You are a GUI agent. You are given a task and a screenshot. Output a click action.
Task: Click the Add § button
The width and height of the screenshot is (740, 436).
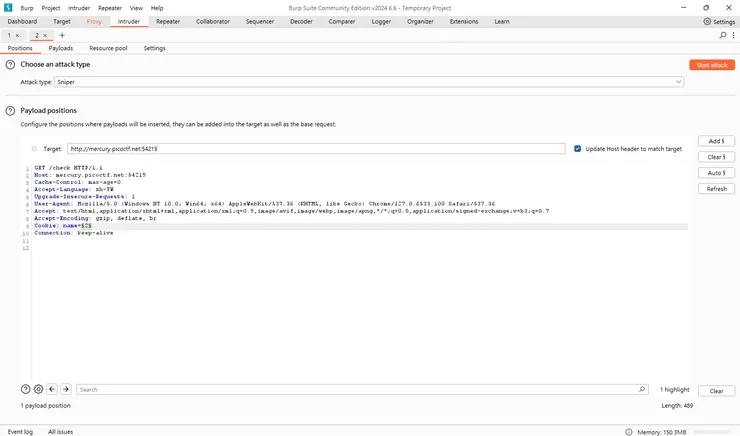click(716, 141)
